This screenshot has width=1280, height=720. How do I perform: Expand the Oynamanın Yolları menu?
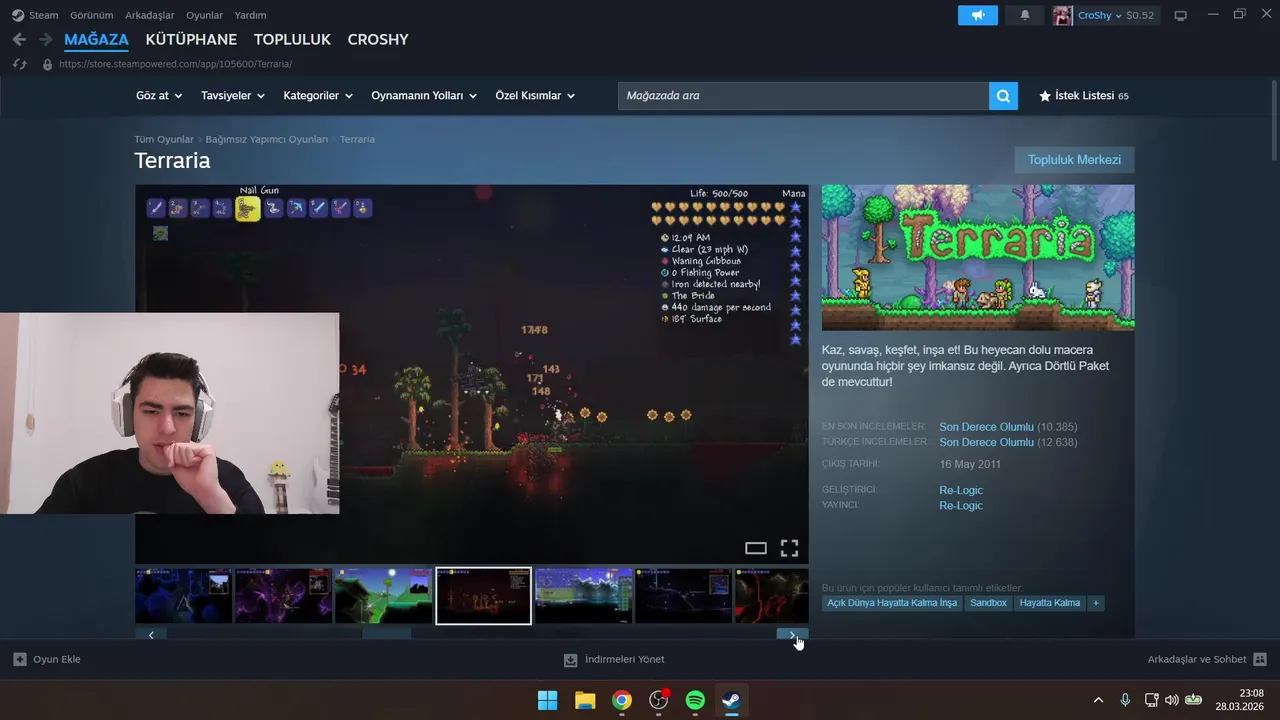(424, 96)
